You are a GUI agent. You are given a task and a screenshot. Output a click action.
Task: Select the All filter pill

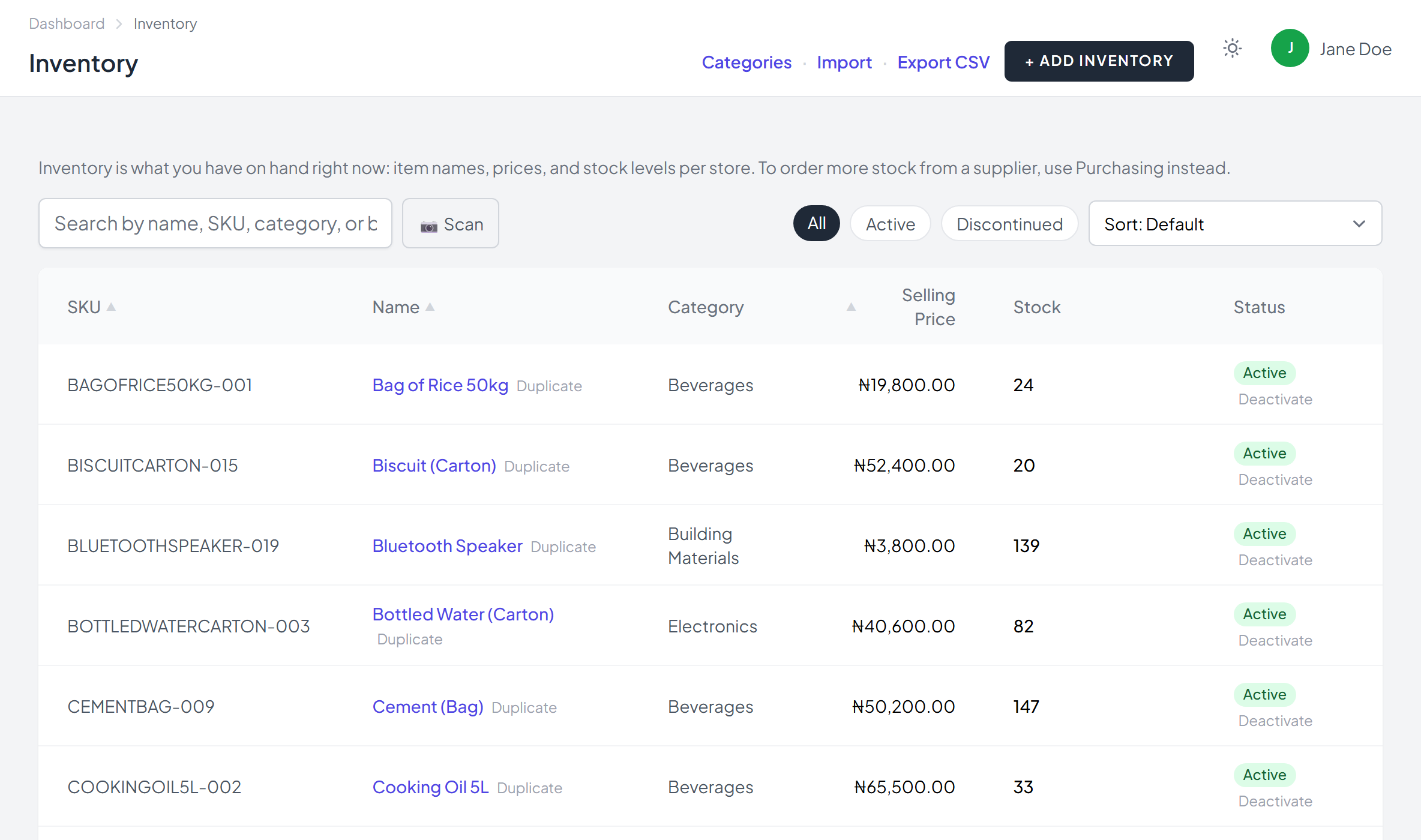coord(816,223)
